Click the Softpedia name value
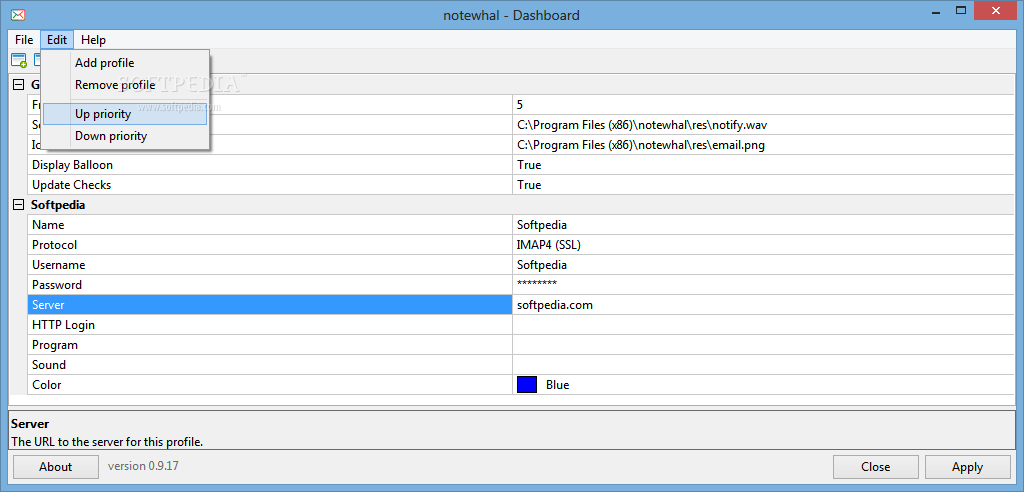The height and width of the screenshot is (492, 1024). click(763, 225)
